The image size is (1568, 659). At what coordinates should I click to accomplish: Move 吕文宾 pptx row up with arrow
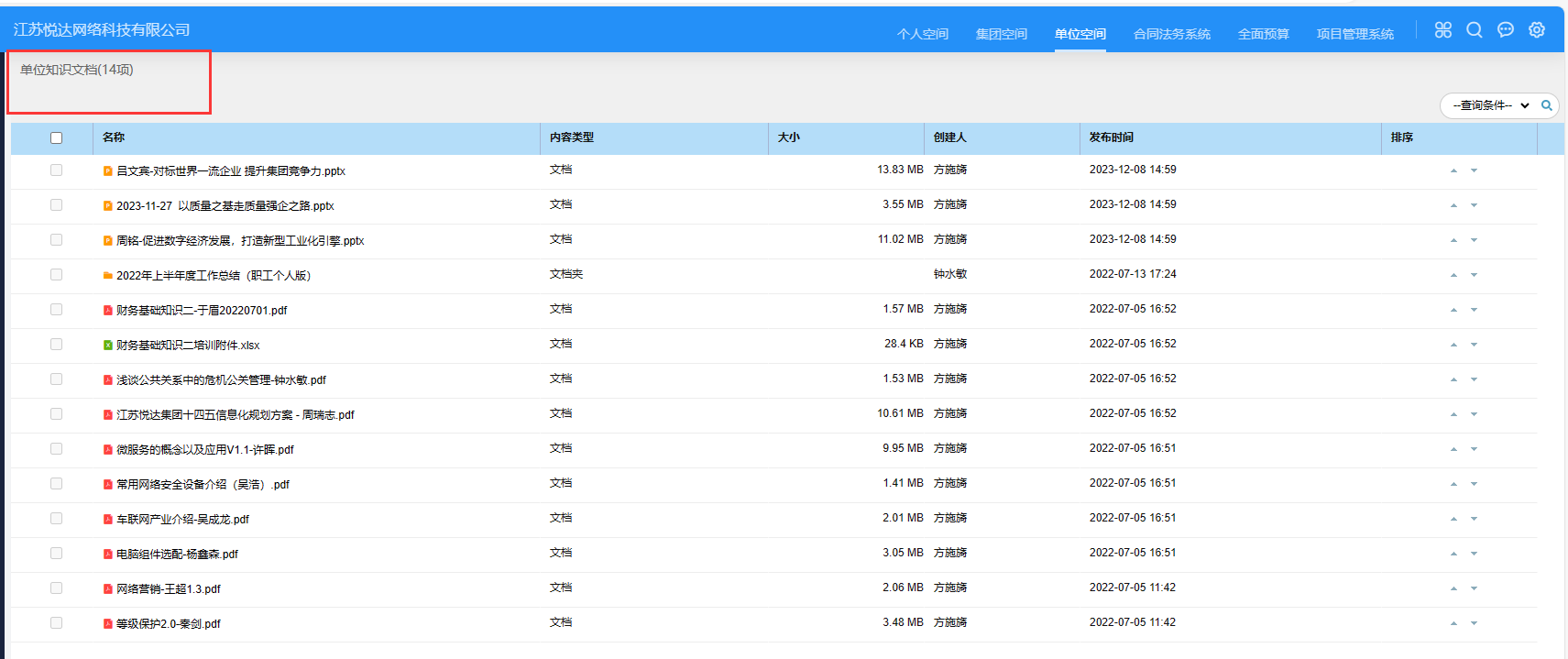pyautogui.click(x=1453, y=170)
